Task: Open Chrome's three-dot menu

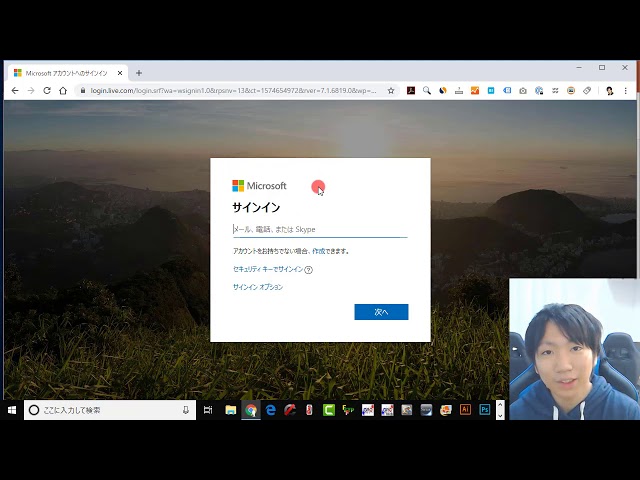Action: point(625,91)
